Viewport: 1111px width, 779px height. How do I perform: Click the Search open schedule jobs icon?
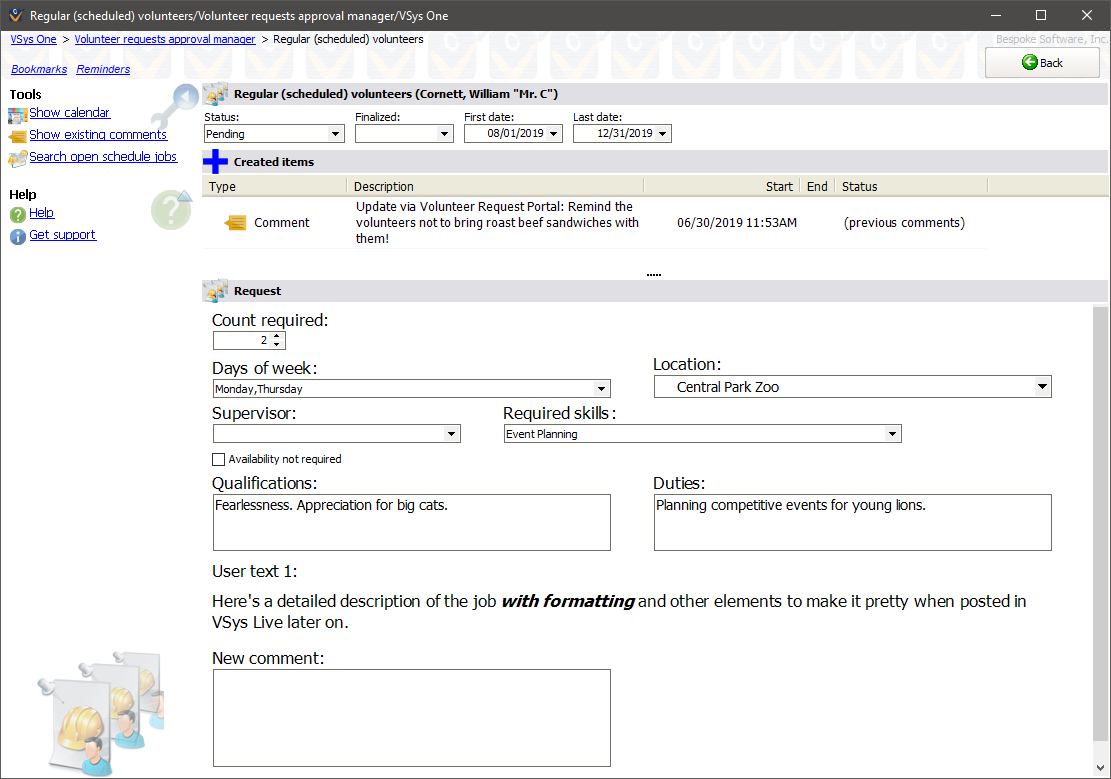click(x=18, y=158)
